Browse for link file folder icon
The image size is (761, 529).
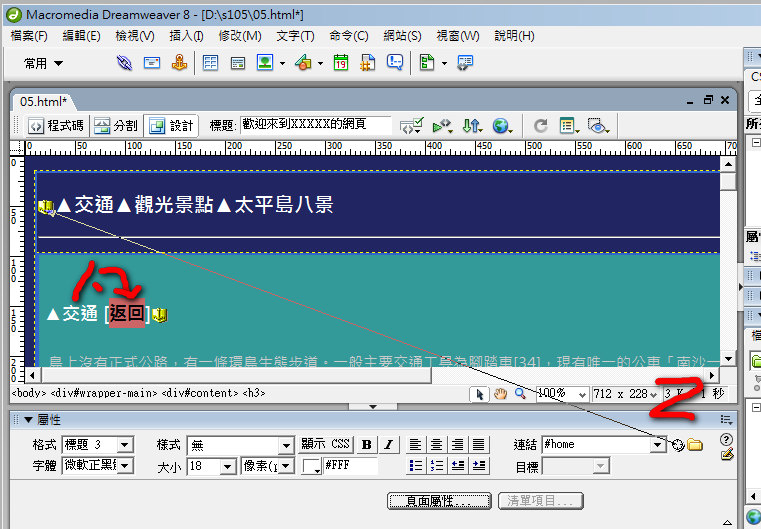[x=694, y=445]
